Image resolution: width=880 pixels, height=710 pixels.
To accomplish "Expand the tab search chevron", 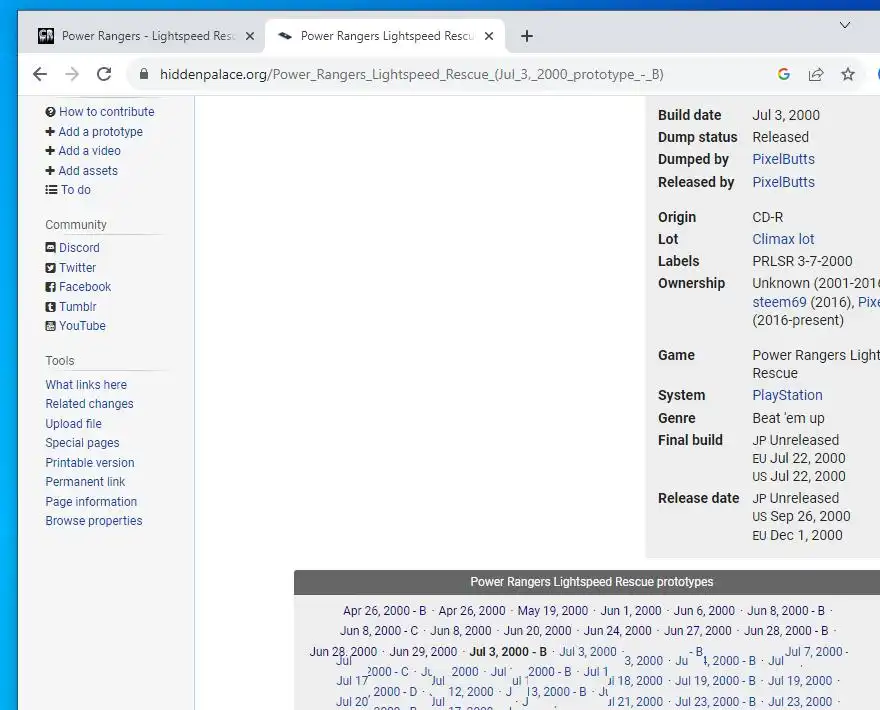I will pyautogui.click(x=845, y=25).
